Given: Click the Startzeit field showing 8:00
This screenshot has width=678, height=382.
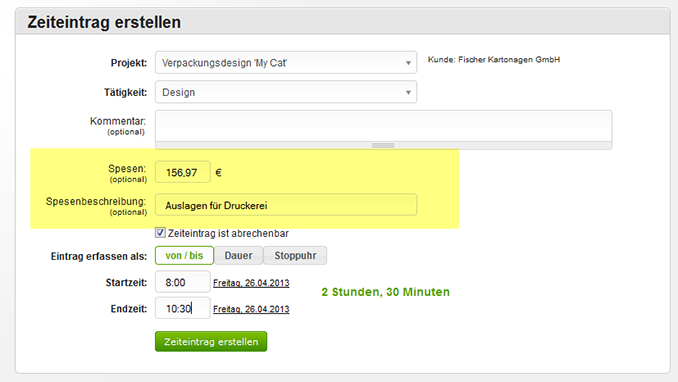Looking at the screenshot, I should (x=182, y=282).
